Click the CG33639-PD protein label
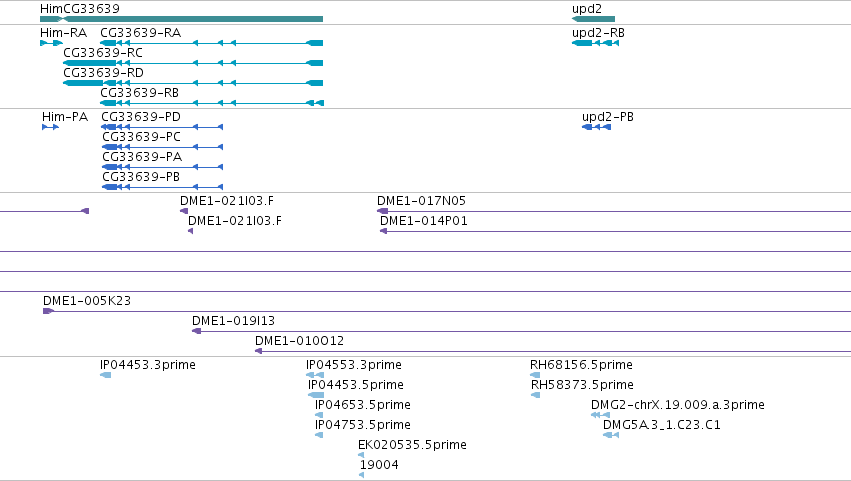Viewport: 851px width, 481px height. 141,117
